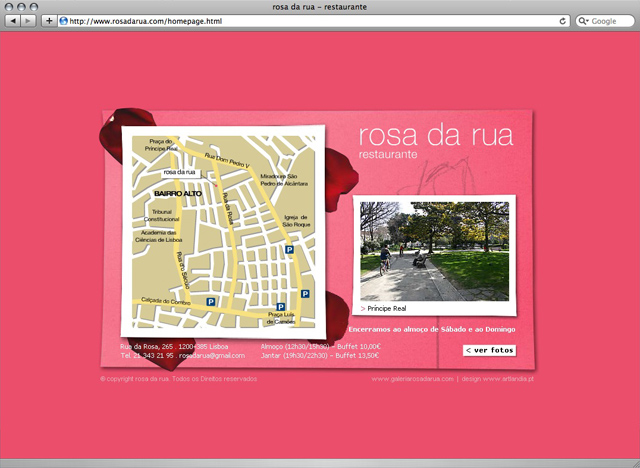Click the Príncipe Real park photo
Viewport: 640px width, 468px height.
pos(434,251)
